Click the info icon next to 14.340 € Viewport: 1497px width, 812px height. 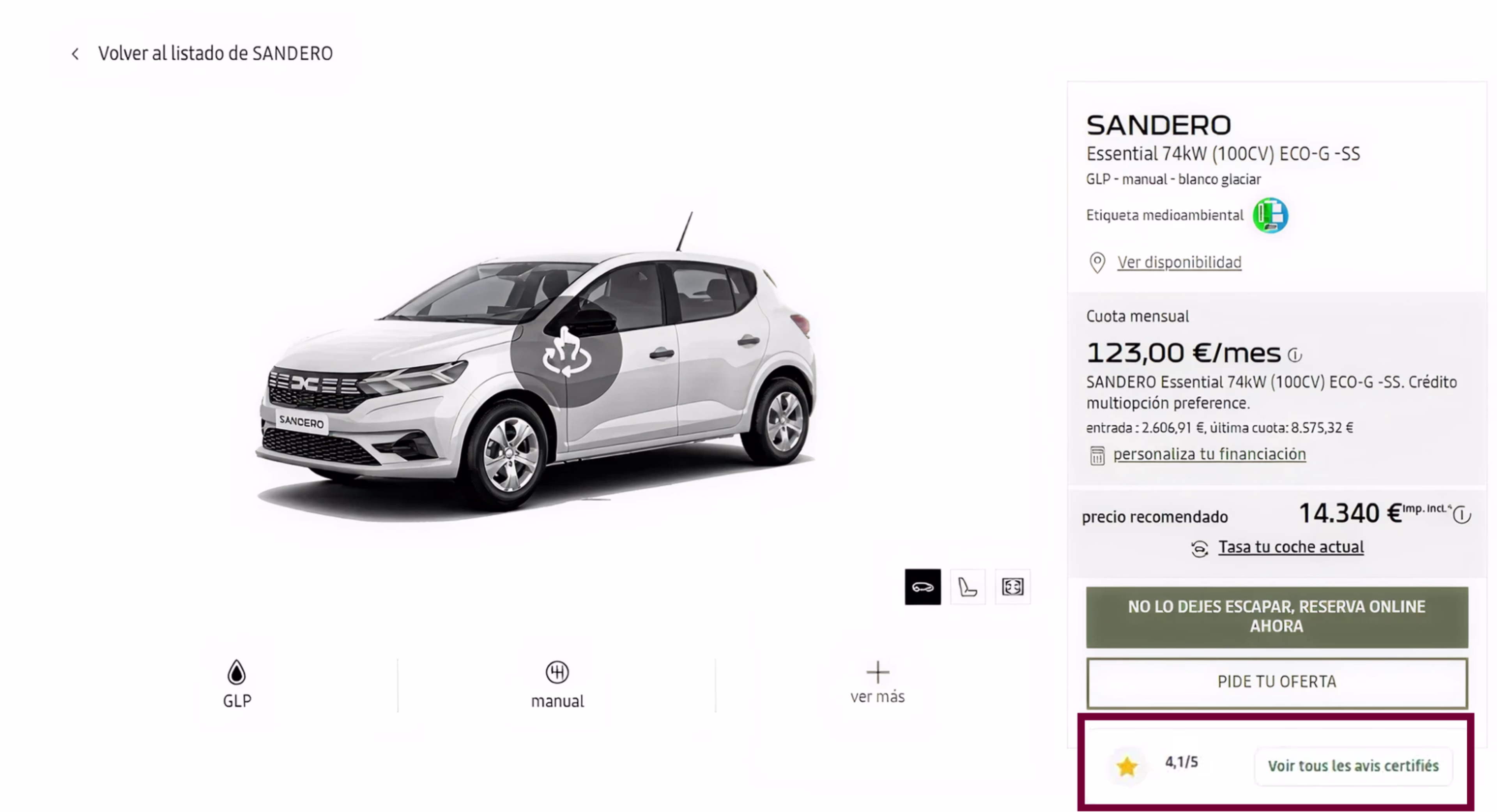tap(1462, 515)
